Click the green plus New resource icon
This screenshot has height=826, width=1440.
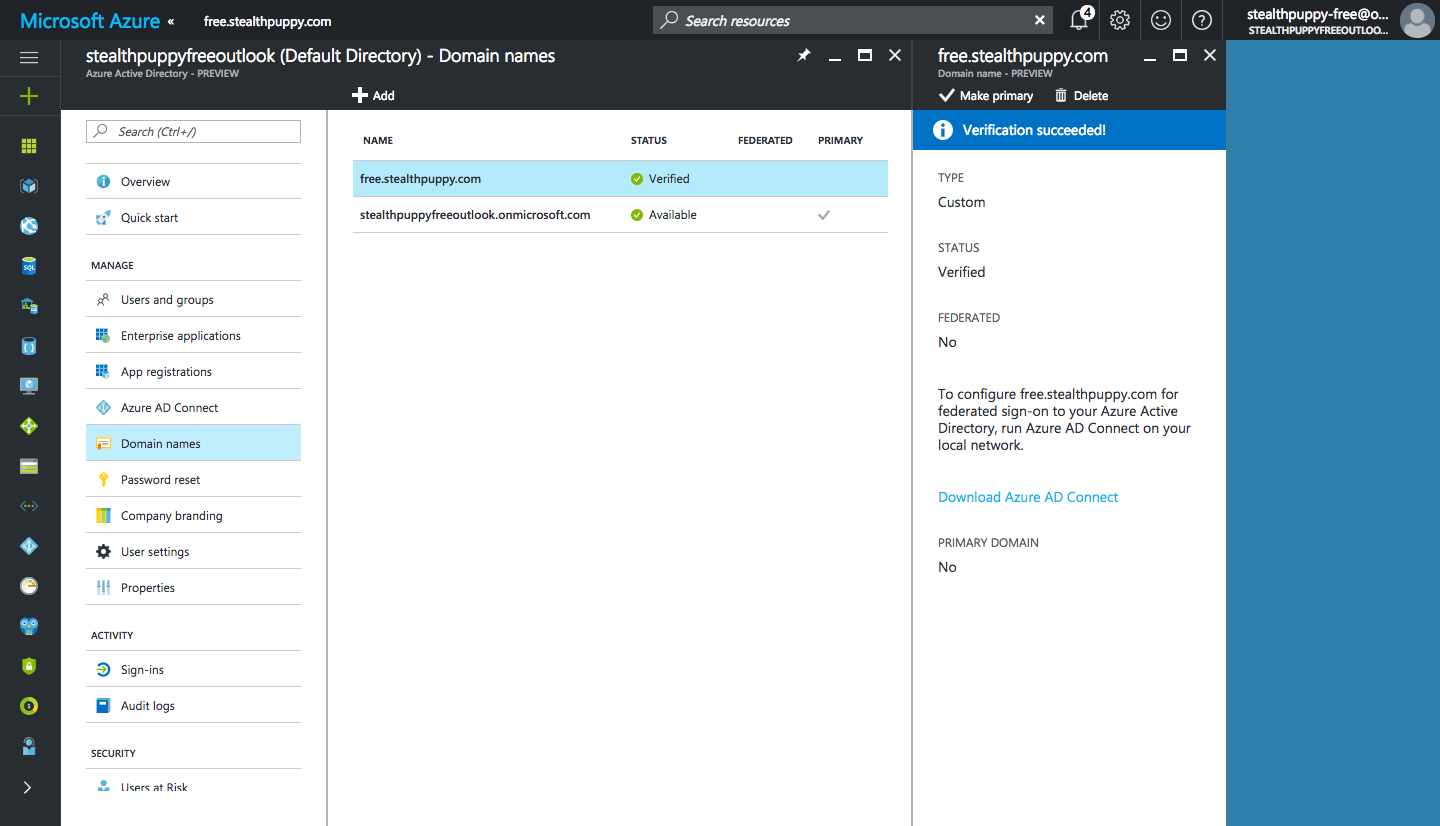click(x=29, y=96)
